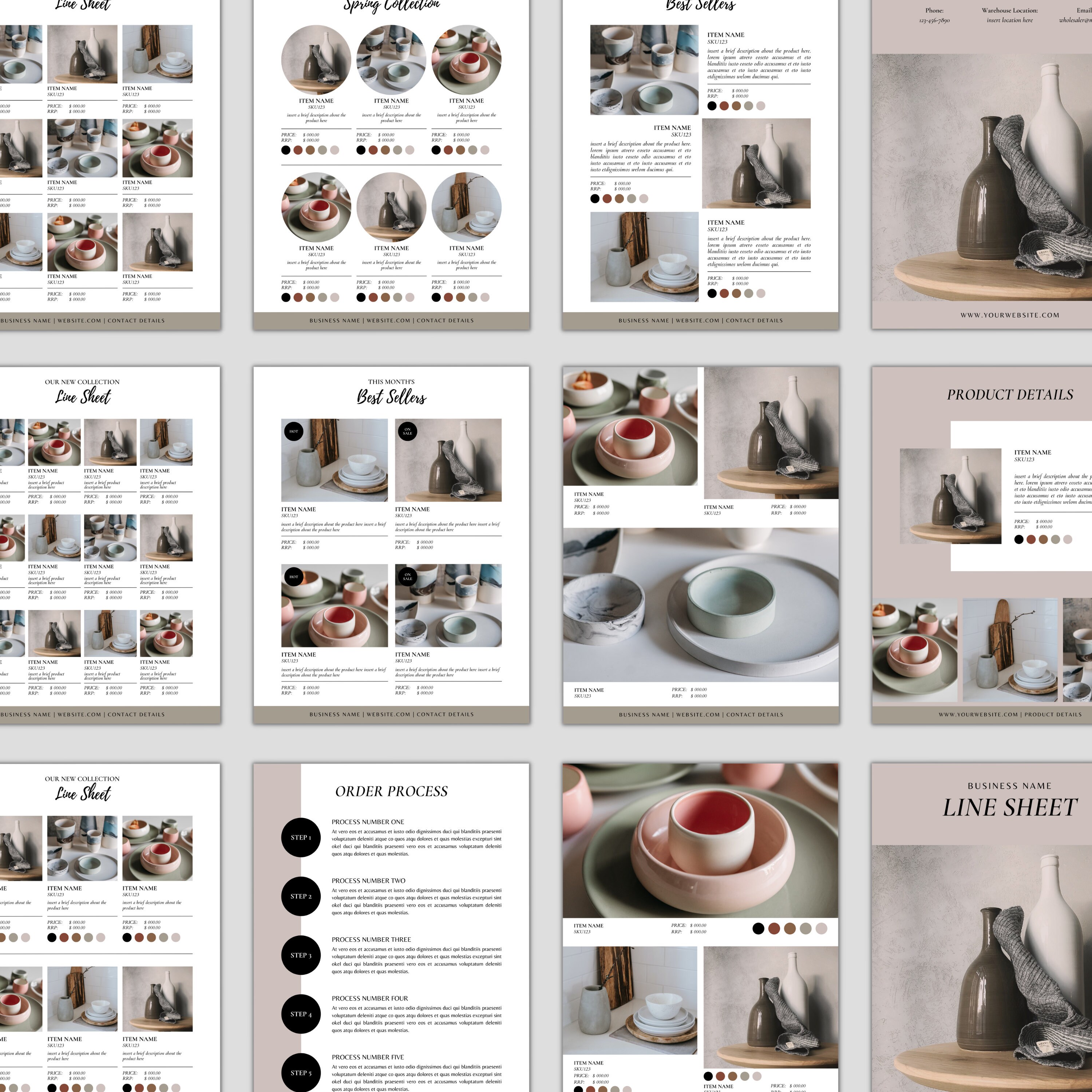Click the ON SALE badge on the vase photo

coord(408,431)
